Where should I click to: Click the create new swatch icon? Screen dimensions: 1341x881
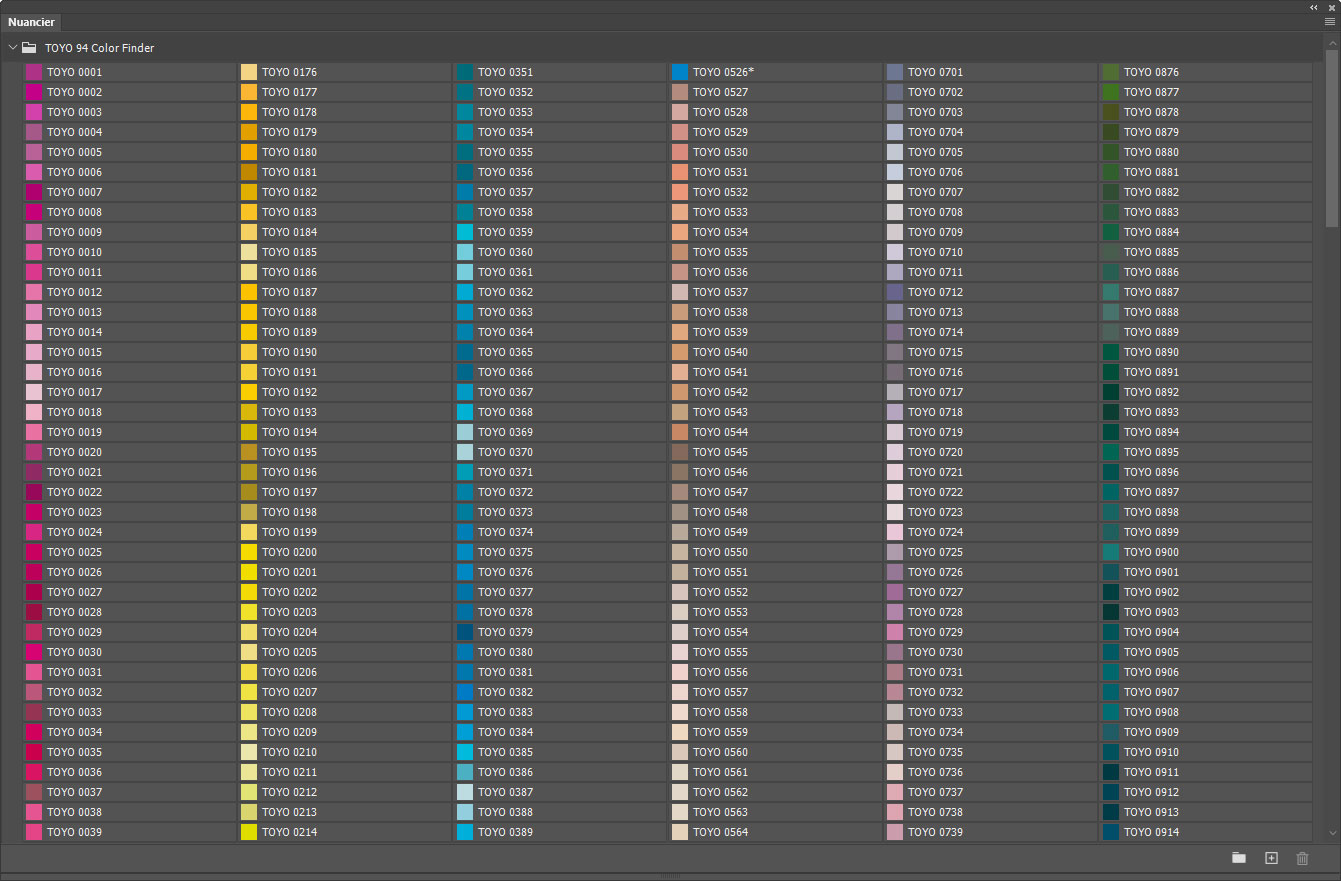1271,858
